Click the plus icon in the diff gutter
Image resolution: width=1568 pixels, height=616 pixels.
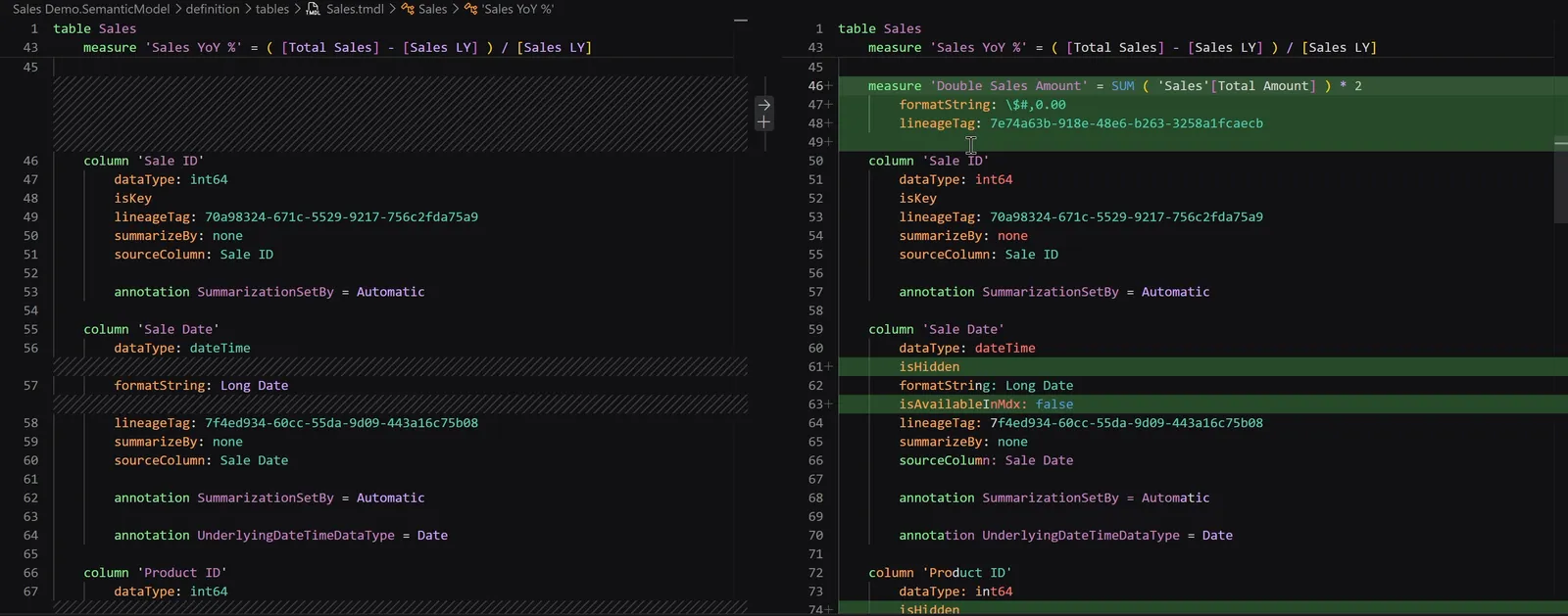tap(764, 122)
